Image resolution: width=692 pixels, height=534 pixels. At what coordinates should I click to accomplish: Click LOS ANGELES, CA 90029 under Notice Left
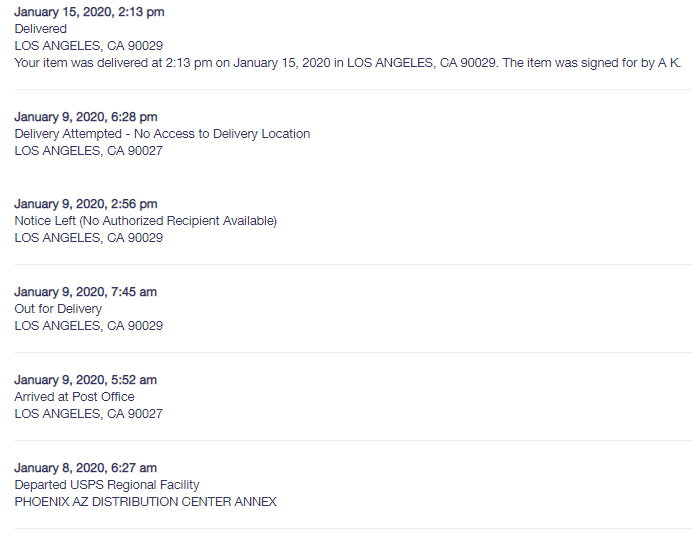89,238
